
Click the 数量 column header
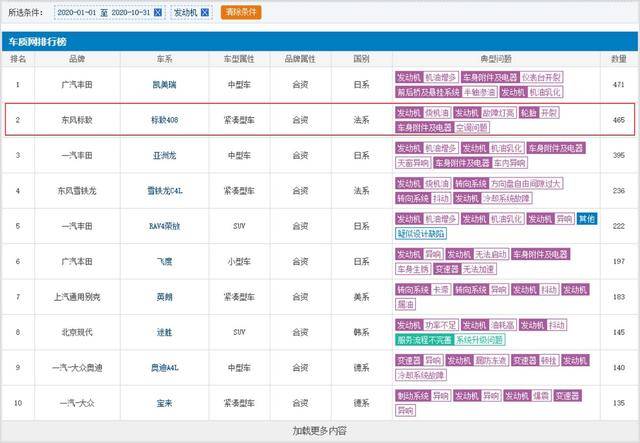click(619, 59)
